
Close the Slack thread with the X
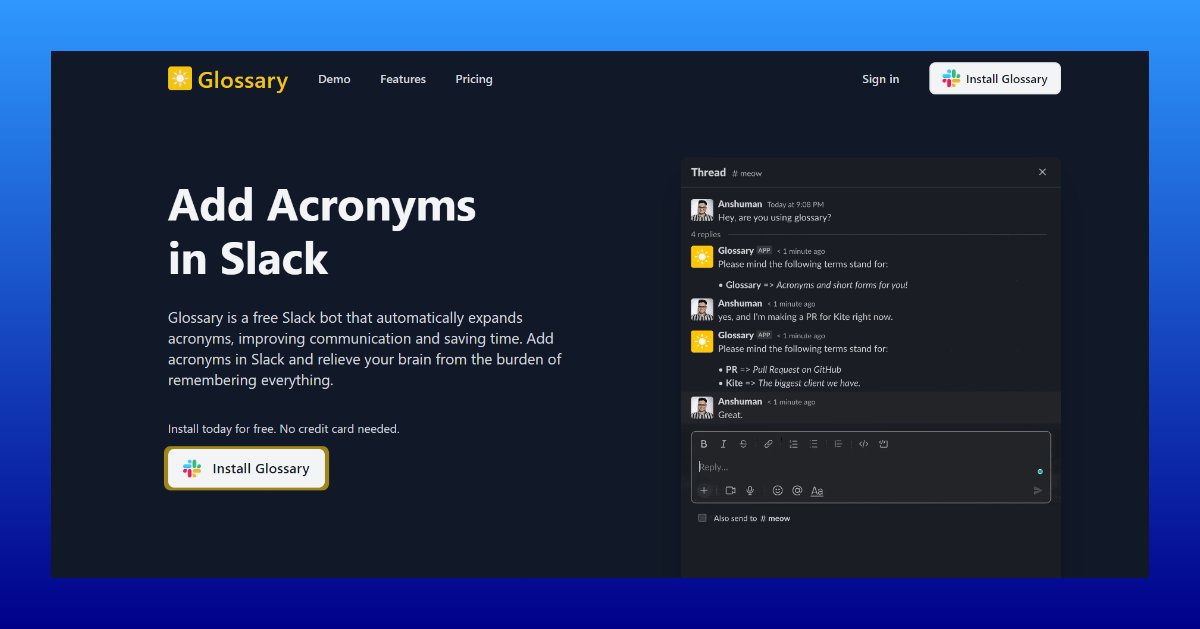click(1042, 172)
